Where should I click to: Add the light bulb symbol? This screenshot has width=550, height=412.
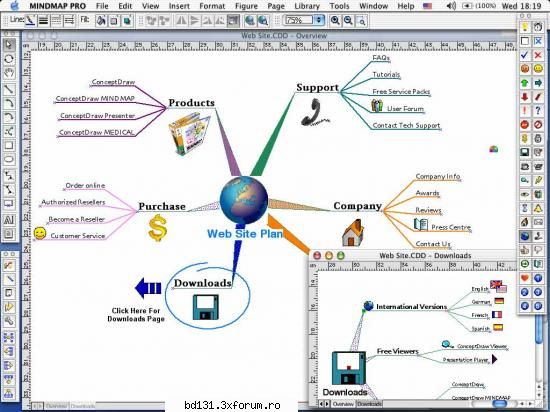click(525, 27)
